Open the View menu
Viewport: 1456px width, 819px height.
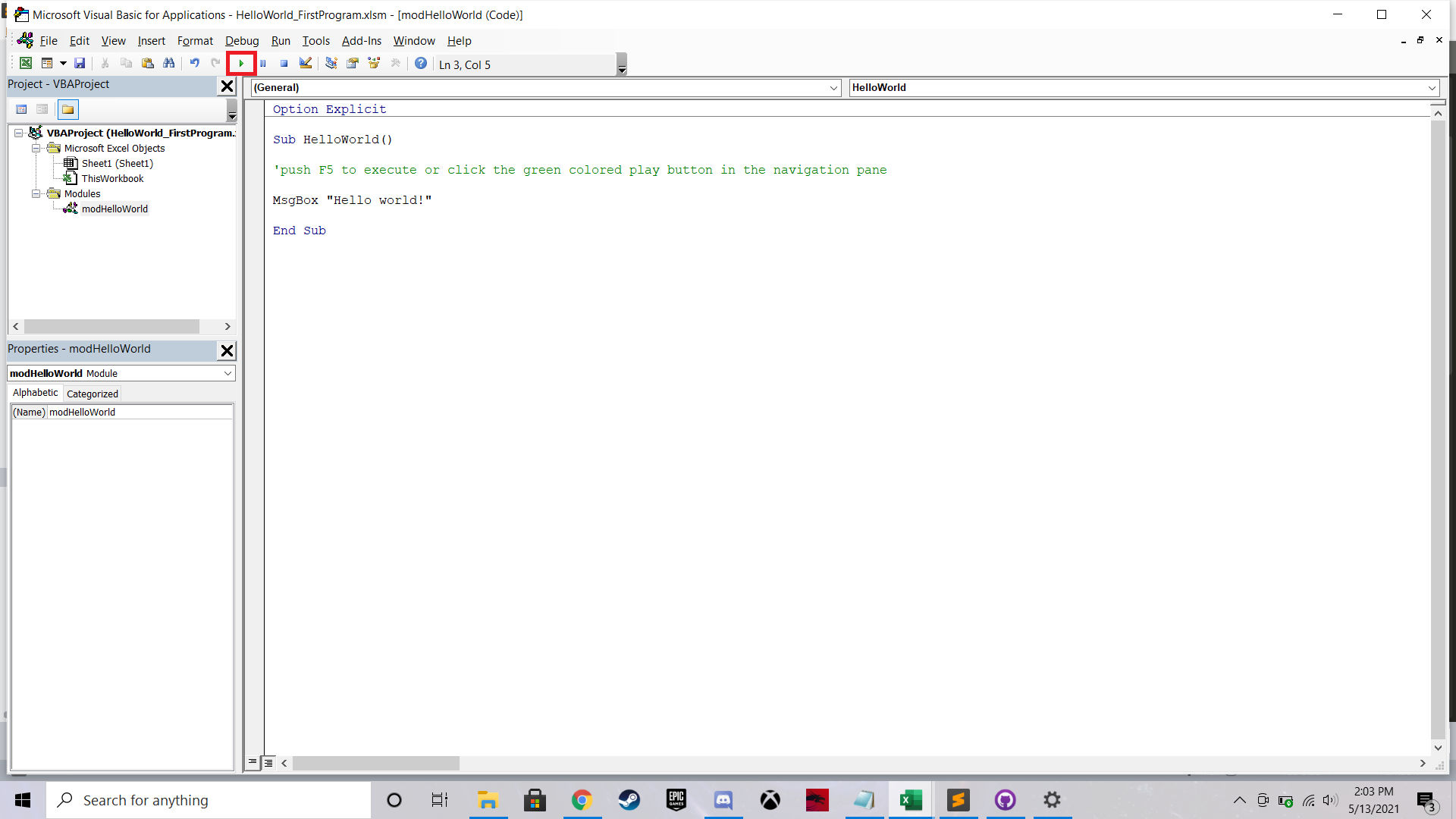(114, 41)
